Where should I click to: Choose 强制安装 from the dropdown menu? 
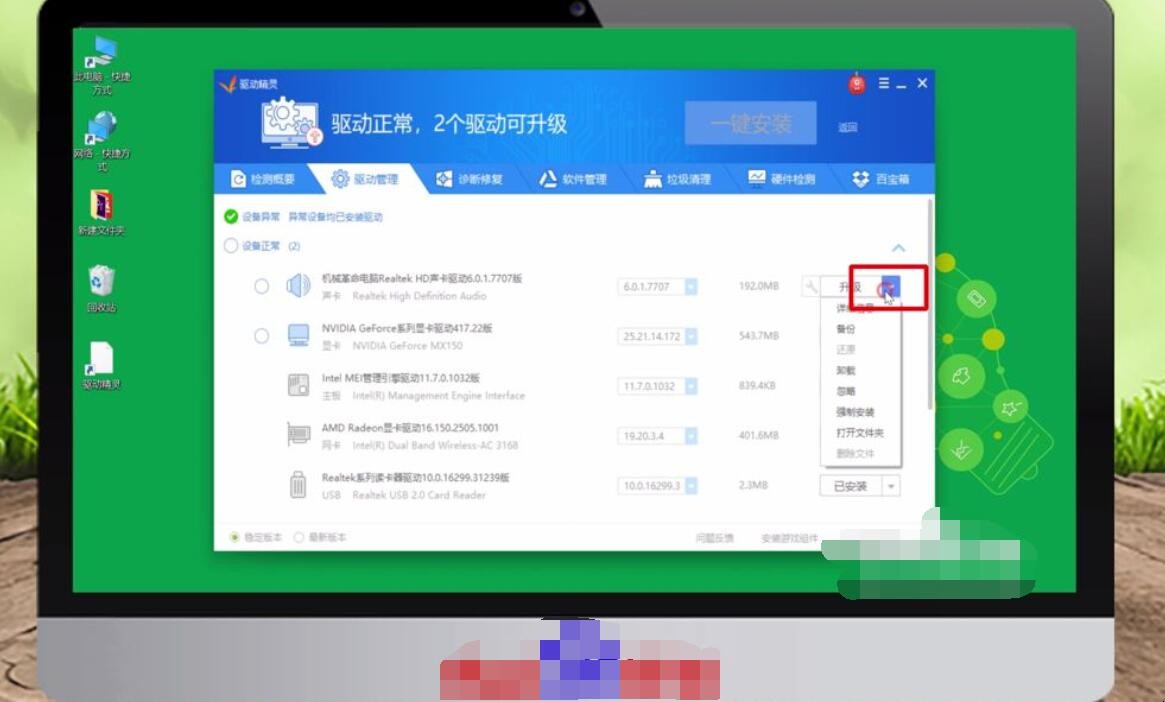(854, 412)
